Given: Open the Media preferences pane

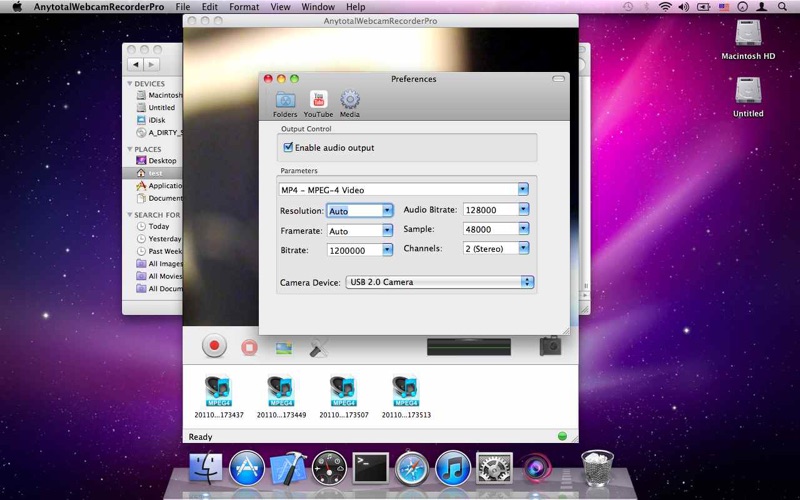Looking at the screenshot, I should pyautogui.click(x=349, y=104).
